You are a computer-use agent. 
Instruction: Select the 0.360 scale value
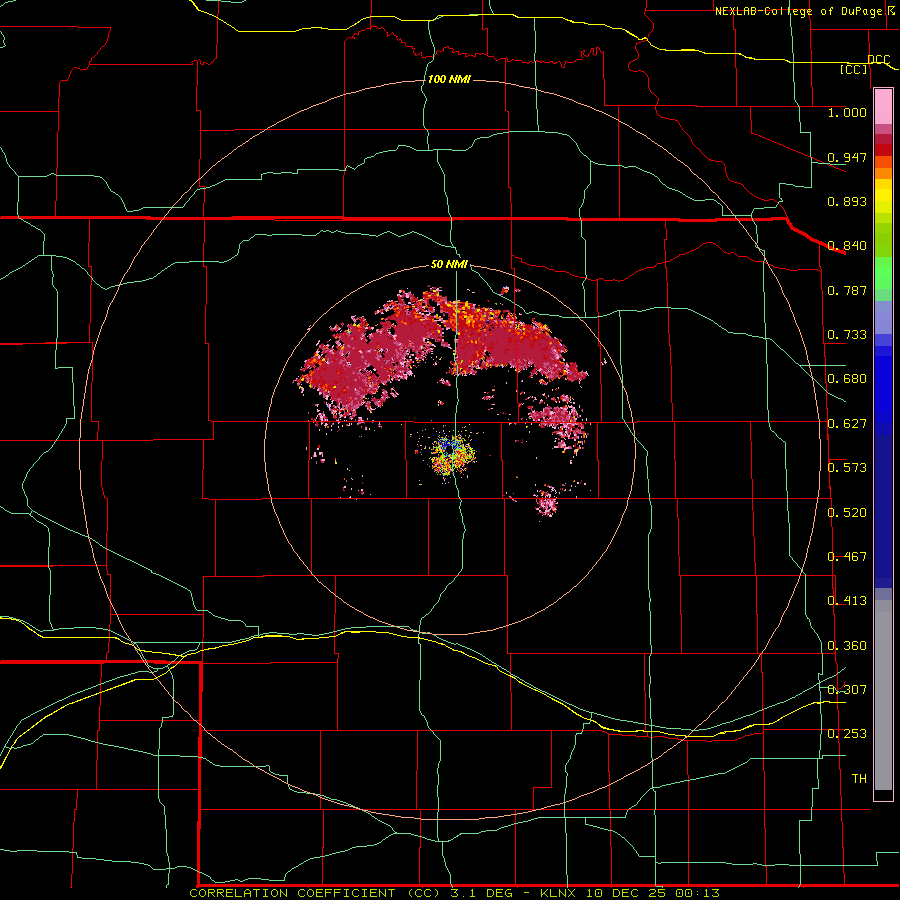(847, 646)
